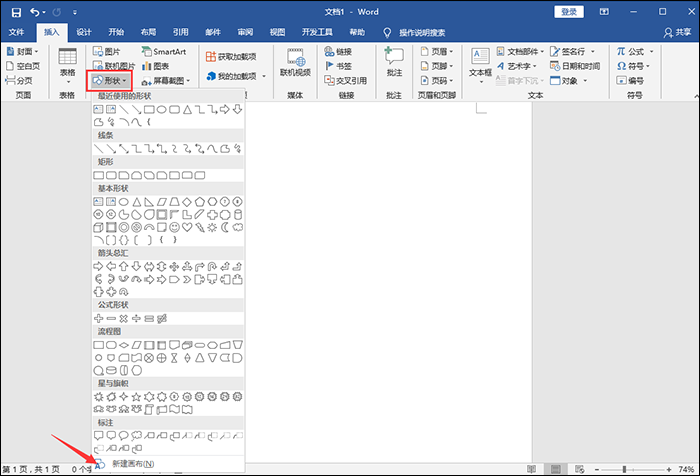Adjust the zoom slider handle
The height and width of the screenshot is (476, 700).
624,469
